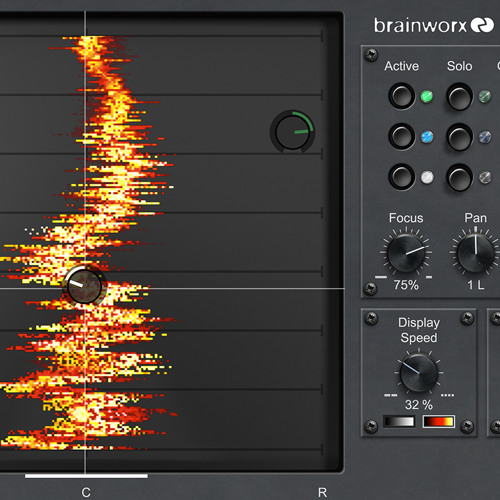The image size is (500, 500).
Task: Click the Focus 75% value field
Action: pyautogui.click(x=406, y=285)
